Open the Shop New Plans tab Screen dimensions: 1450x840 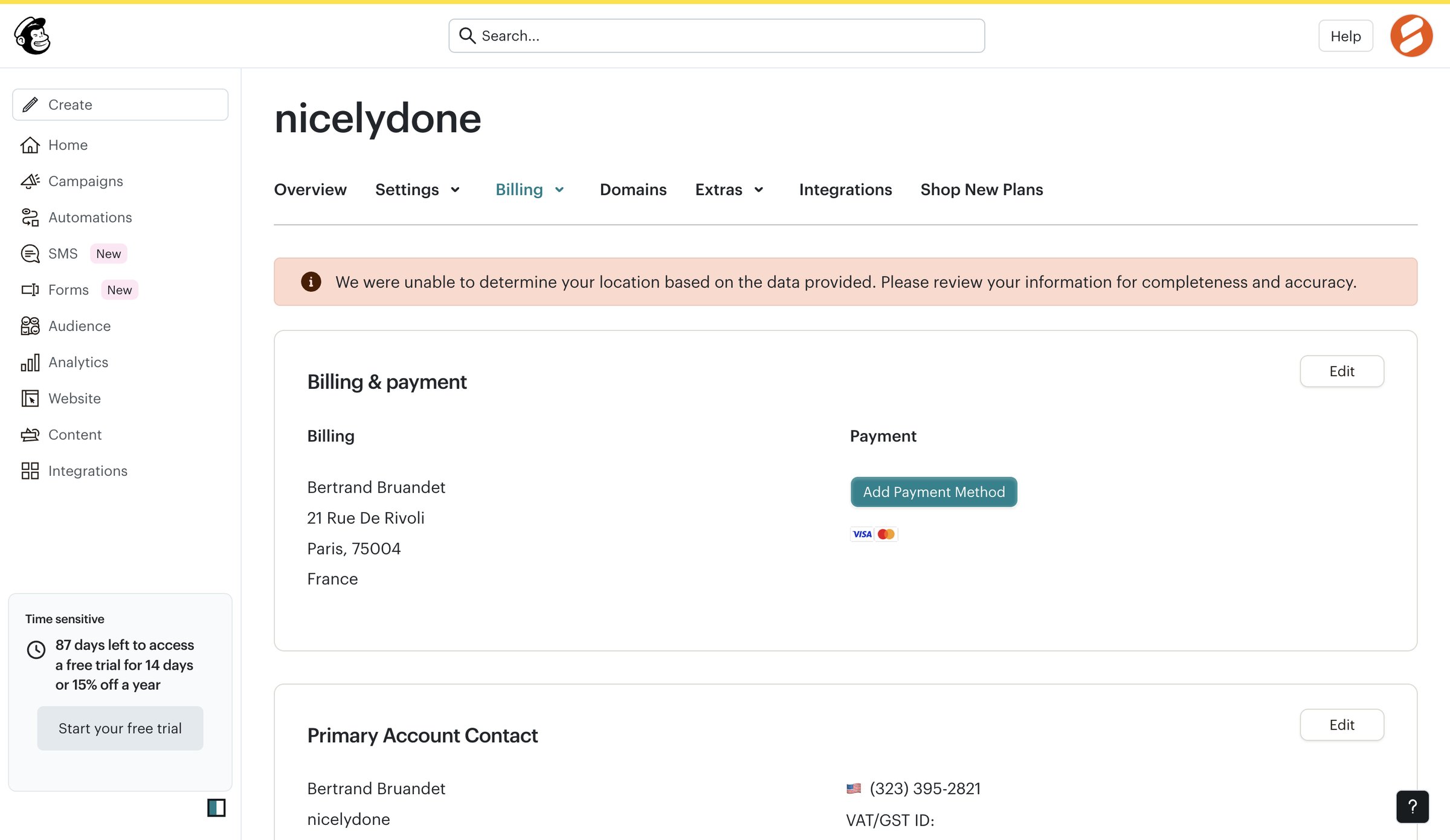click(982, 190)
